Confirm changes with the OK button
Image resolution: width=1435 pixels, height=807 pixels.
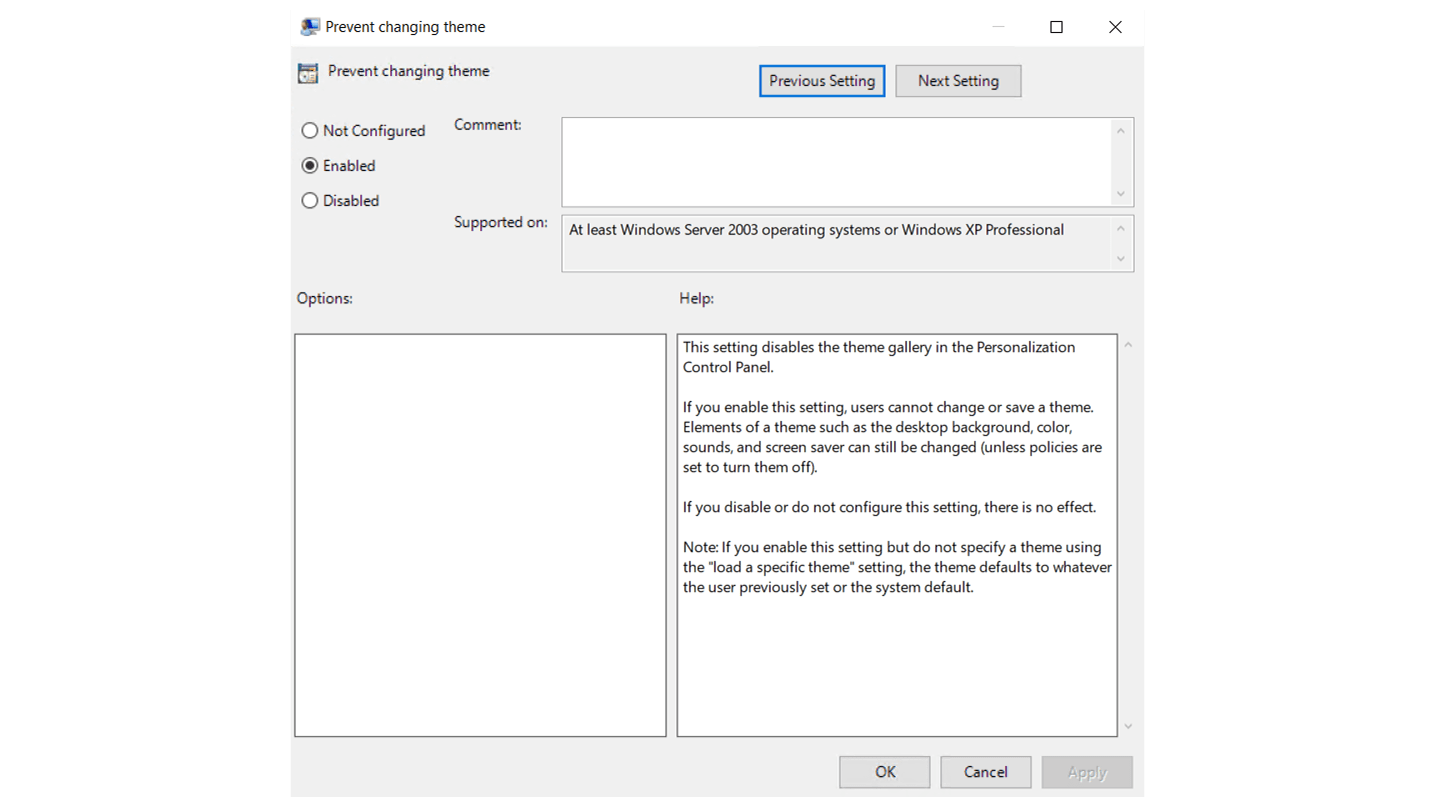pos(884,771)
